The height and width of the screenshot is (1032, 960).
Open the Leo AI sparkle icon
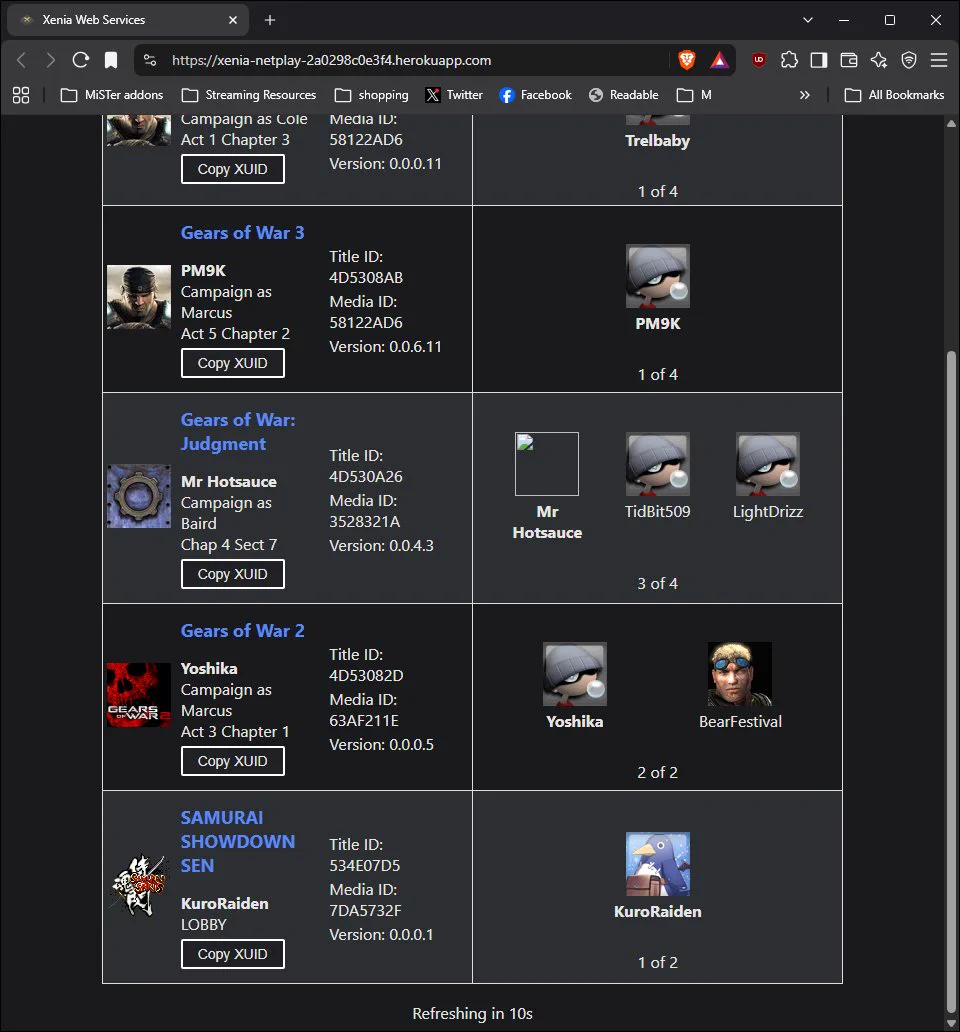coord(878,61)
